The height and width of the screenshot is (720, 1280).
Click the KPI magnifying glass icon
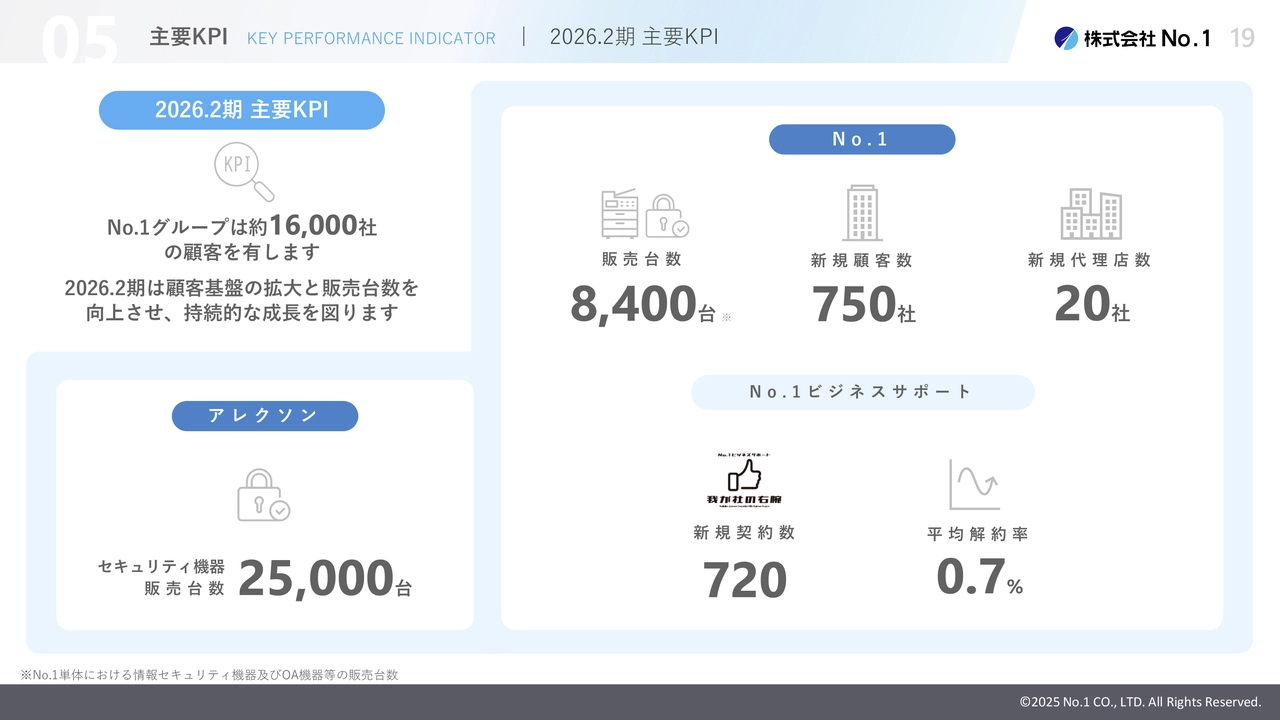click(244, 172)
